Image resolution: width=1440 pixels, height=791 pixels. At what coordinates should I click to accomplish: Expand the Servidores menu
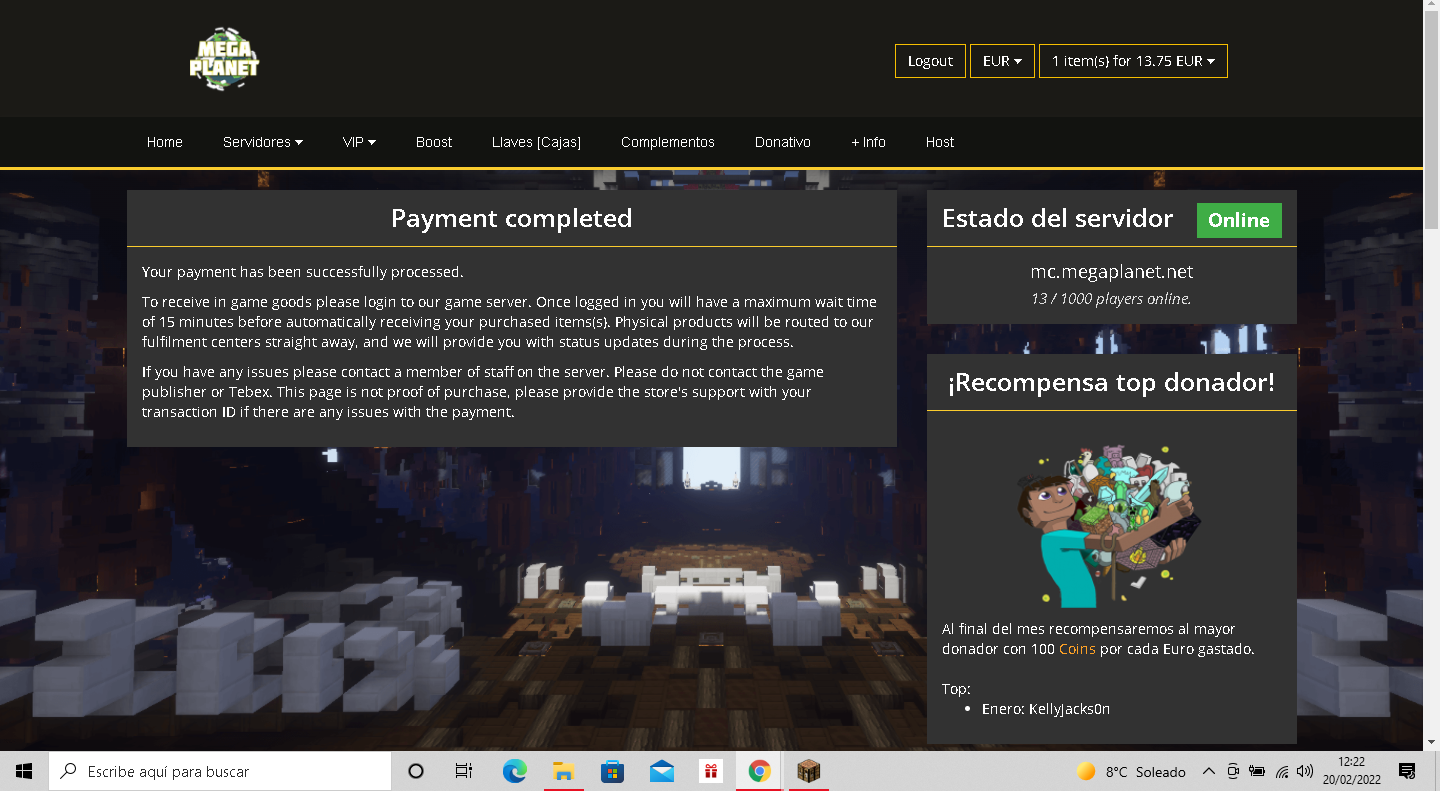click(263, 142)
